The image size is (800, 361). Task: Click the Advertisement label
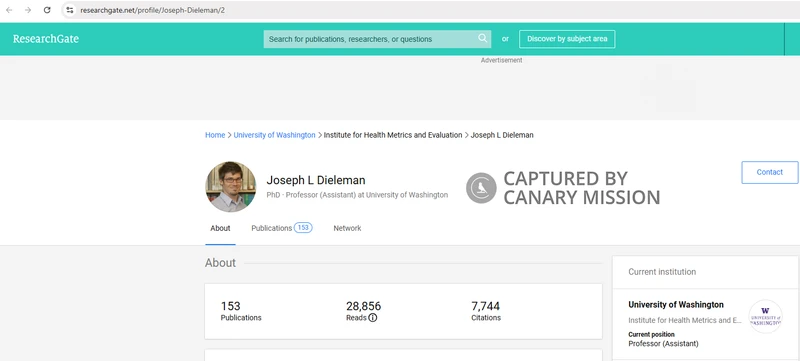pyautogui.click(x=502, y=60)
